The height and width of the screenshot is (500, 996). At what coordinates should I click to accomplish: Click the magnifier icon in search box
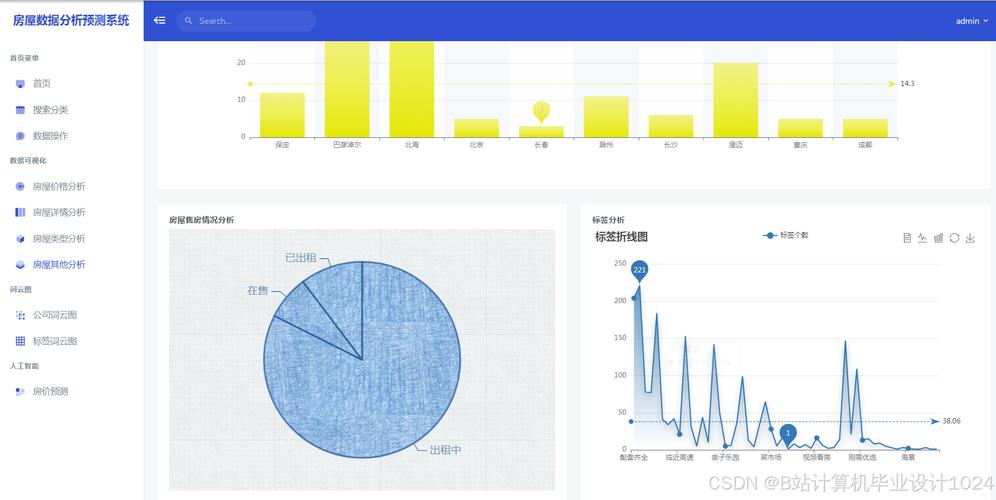(188, 21)
